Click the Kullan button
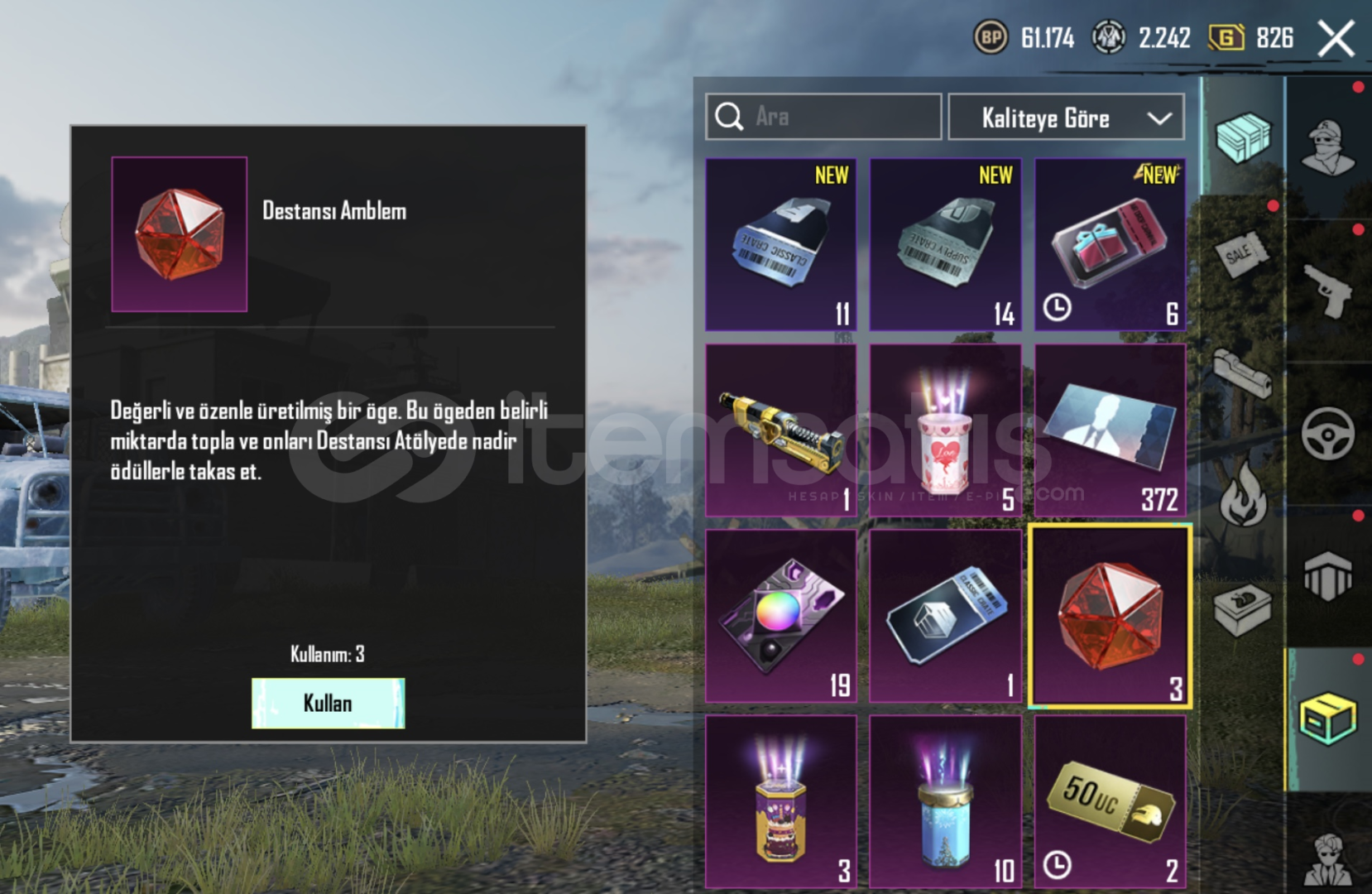This screenshot has width=1372, height=894. pos(329,704)
